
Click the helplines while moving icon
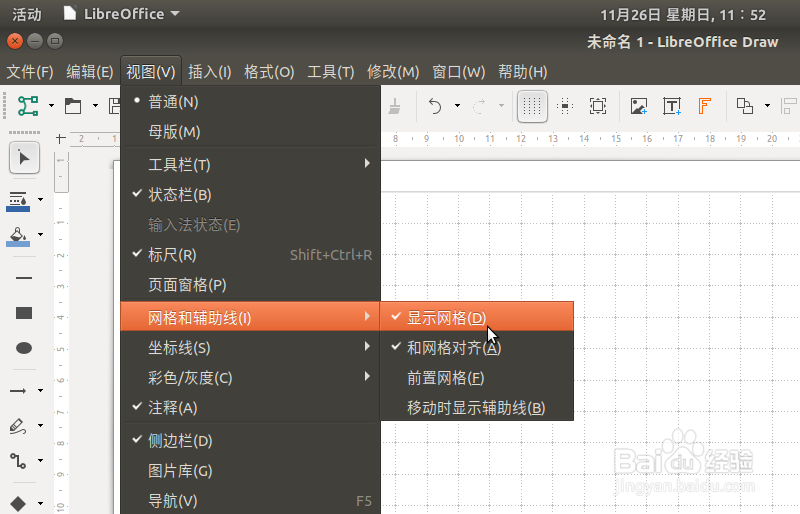click(565, 106)
